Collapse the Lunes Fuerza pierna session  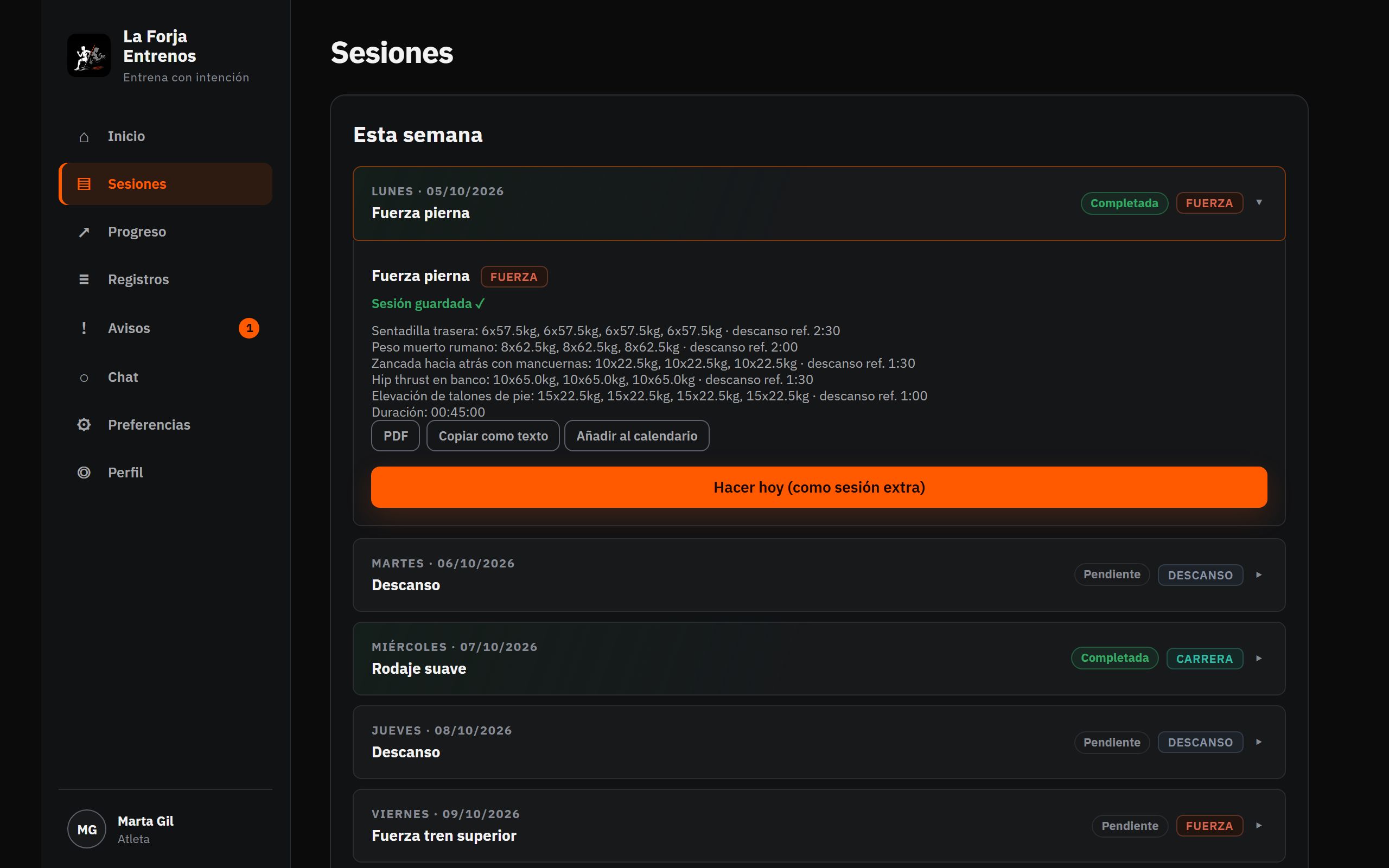click(x=818, y=203)
